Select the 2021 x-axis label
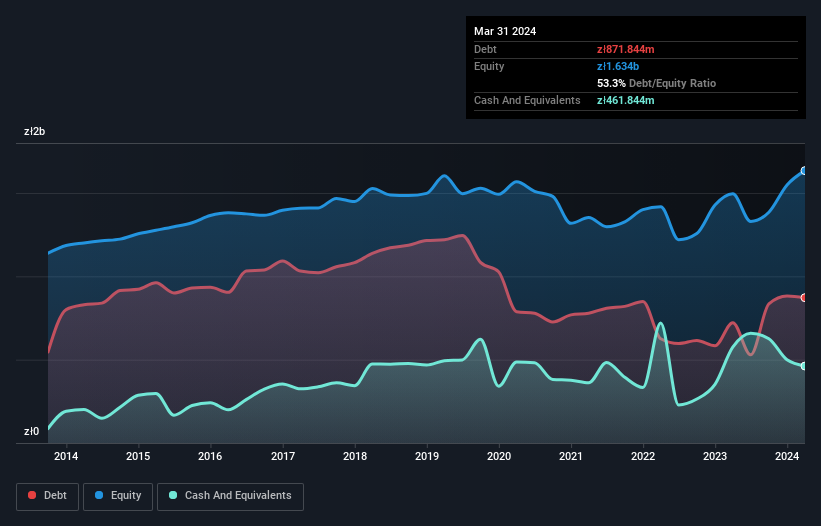The height and width of the screenshot is (526, 821). [x=571, y=456]
